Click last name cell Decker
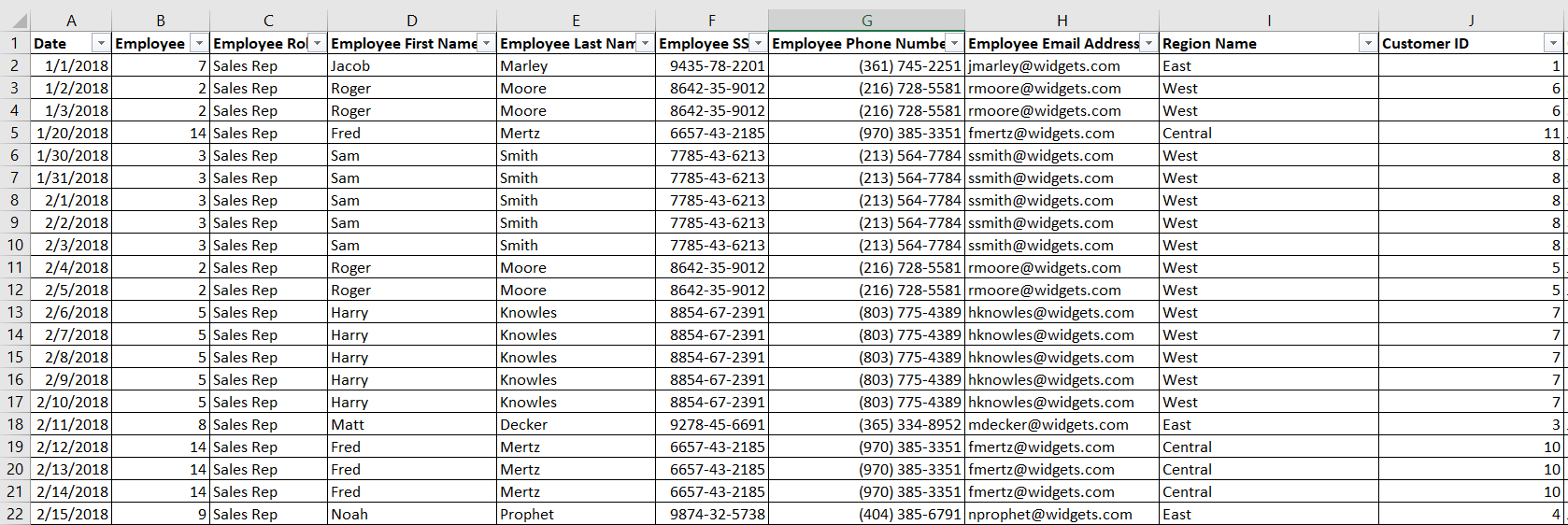Image resolution: width=1568 pixels, height=525 pixels. pos(576,424)
